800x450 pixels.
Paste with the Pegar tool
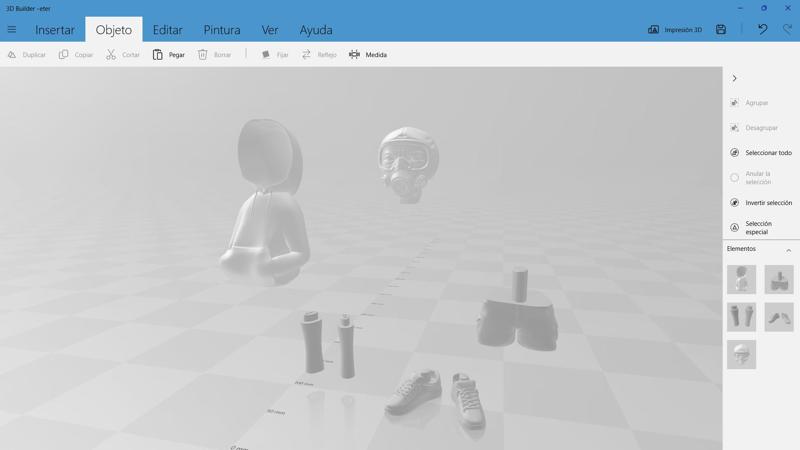tap(168, 55)
